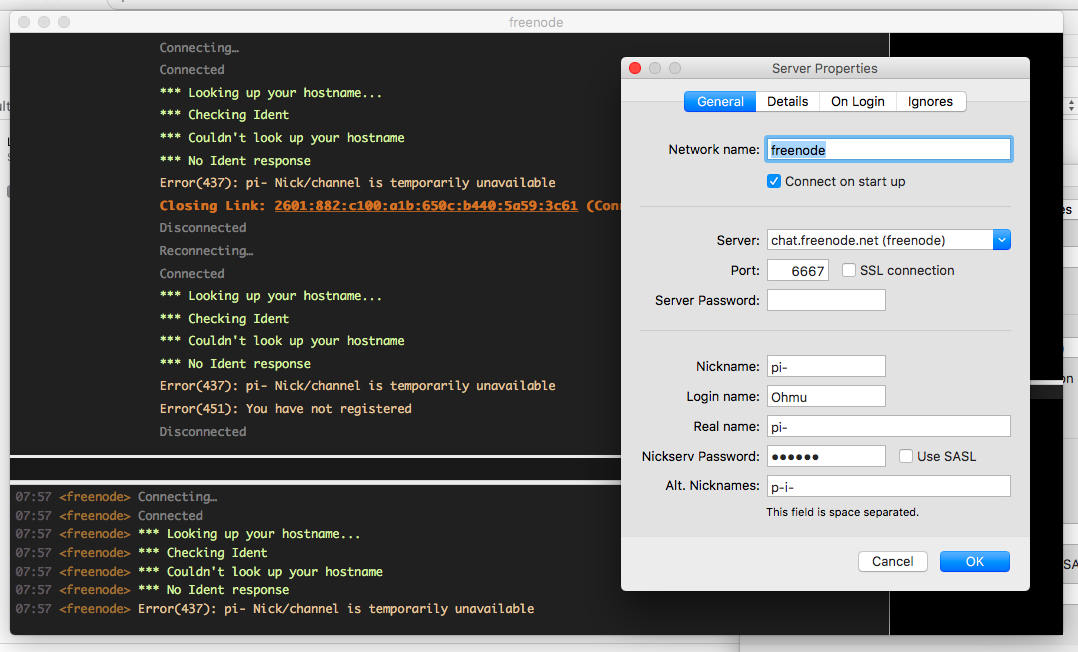Enable SSL connection checkbox
Viewport: 1078px width, 652px height.
coord(849,270)
